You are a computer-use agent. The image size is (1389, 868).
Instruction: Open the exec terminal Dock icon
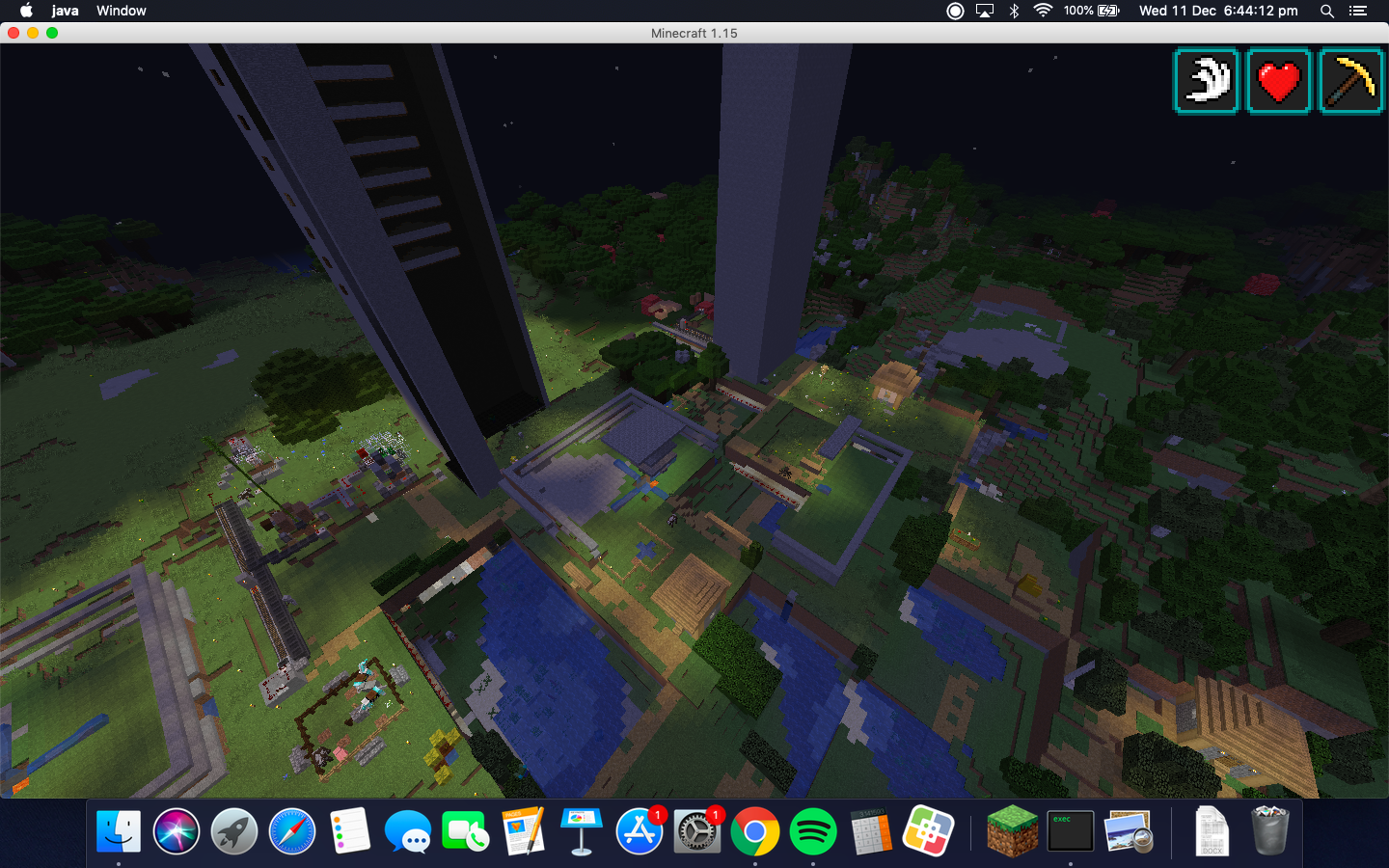1071,831
